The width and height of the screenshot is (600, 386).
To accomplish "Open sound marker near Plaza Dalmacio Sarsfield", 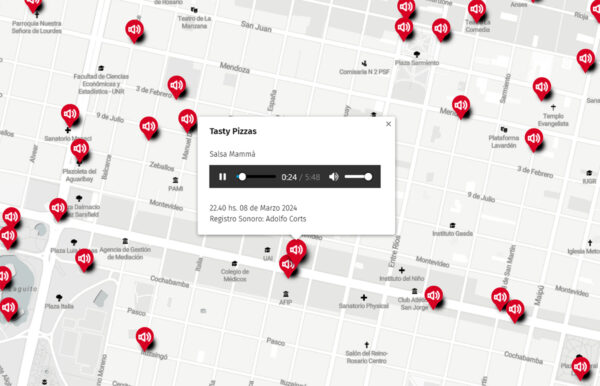I will coord(59,209).
